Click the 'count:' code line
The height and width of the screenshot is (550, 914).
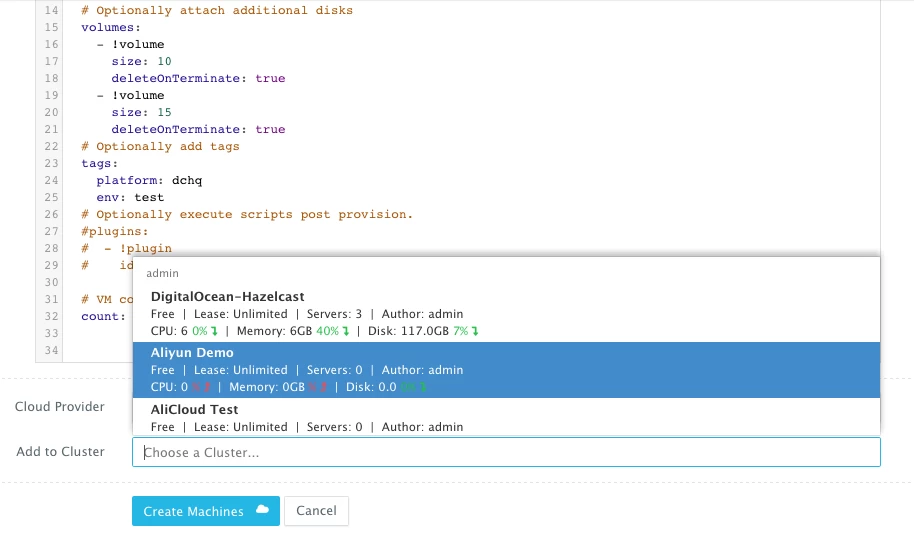click(x=103, y=316)
